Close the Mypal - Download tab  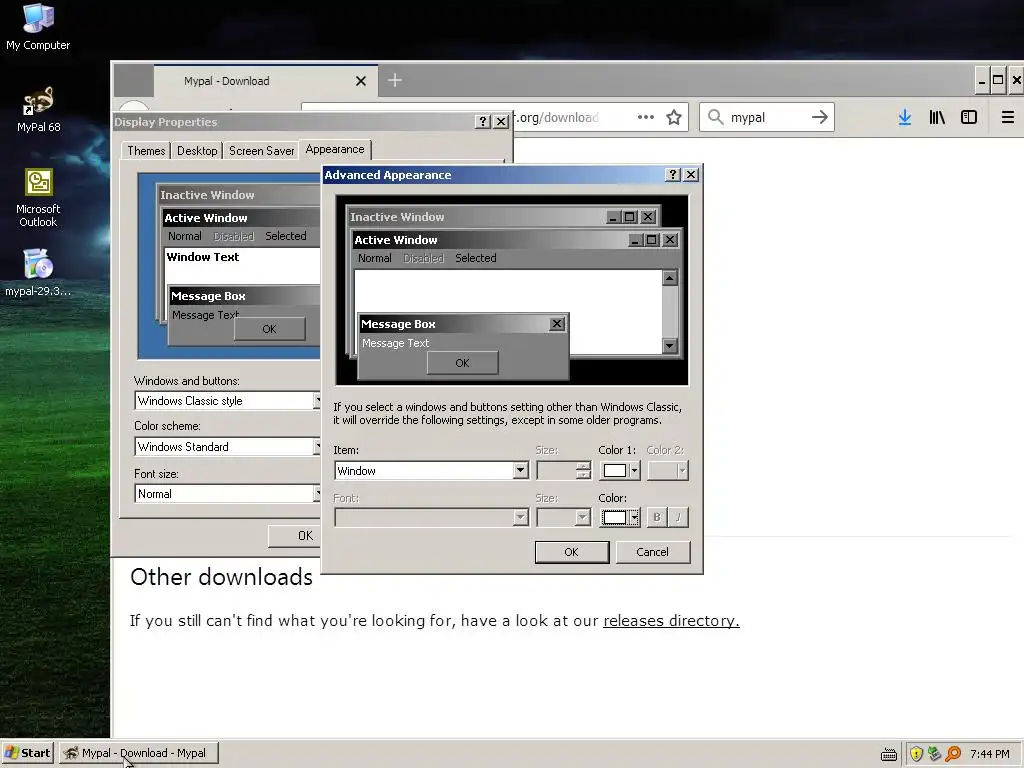(x=360, y=81)
